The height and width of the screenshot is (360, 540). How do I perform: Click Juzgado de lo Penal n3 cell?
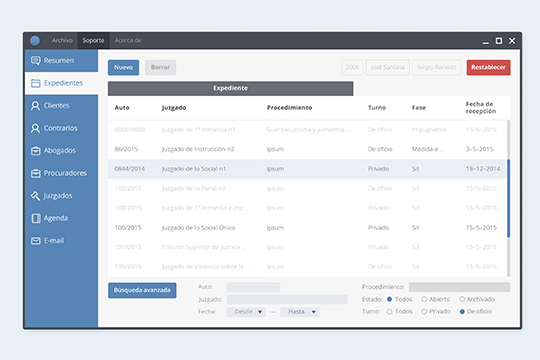click(194, 188)
